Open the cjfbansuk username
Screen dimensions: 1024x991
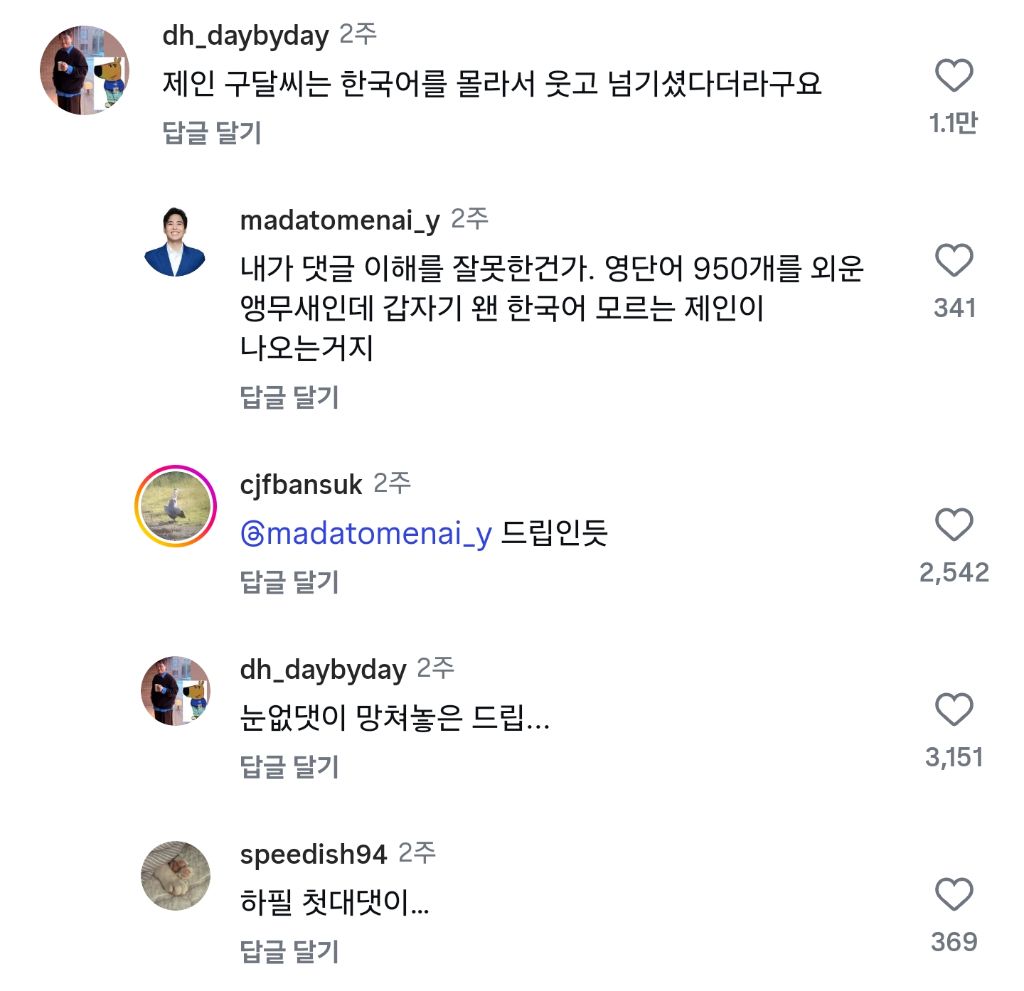click(x=301, y=485)
